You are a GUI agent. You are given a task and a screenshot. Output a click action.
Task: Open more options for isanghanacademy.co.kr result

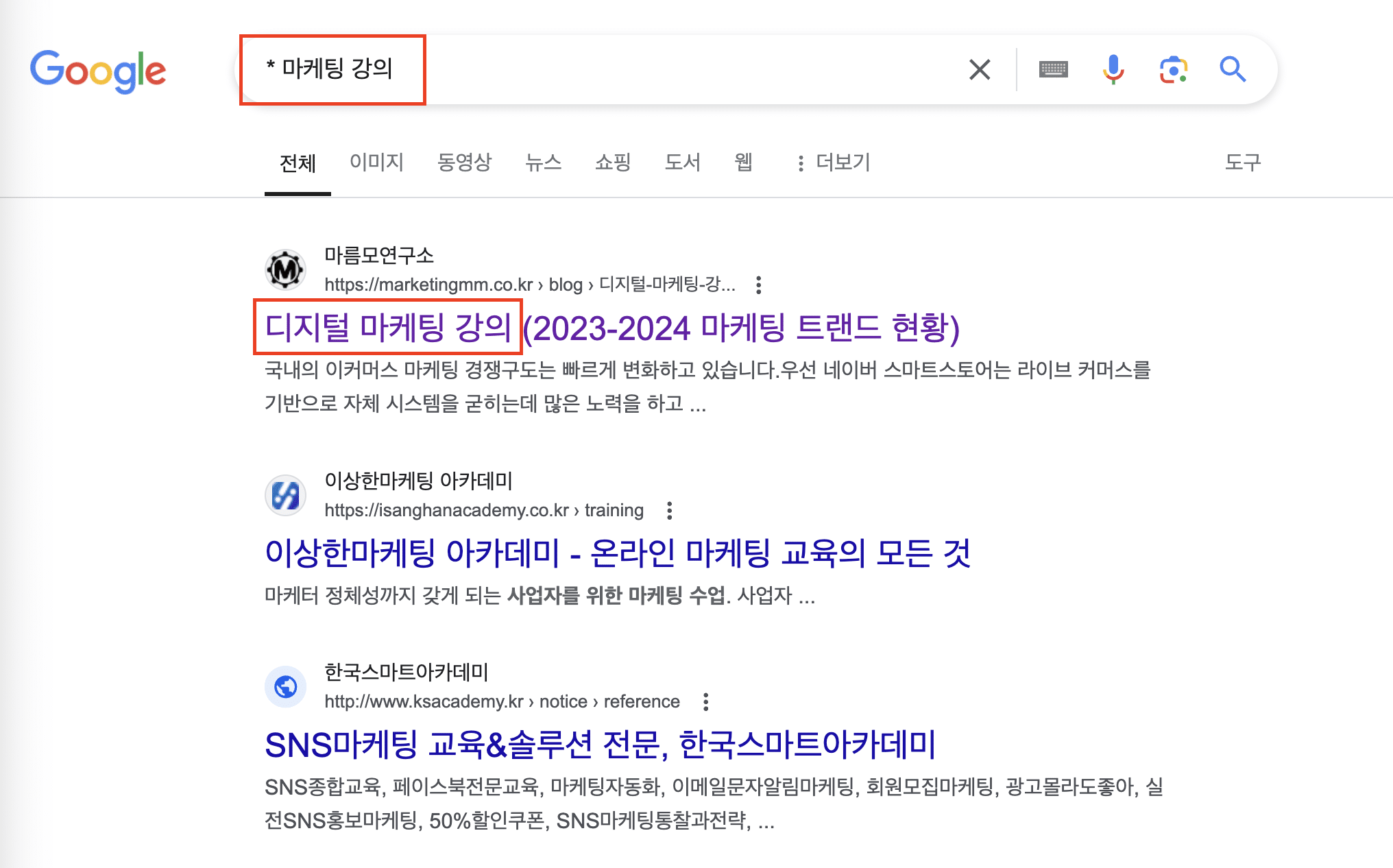pyautogui.click(x=669, y=510)
